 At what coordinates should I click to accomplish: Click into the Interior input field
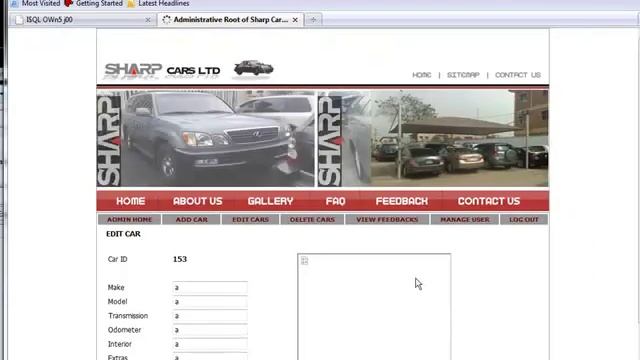point(210,344)
